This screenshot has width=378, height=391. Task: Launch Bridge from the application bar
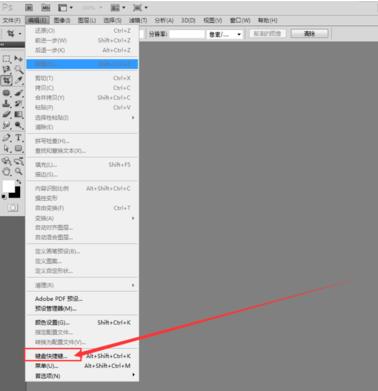(x=29, y=7)
